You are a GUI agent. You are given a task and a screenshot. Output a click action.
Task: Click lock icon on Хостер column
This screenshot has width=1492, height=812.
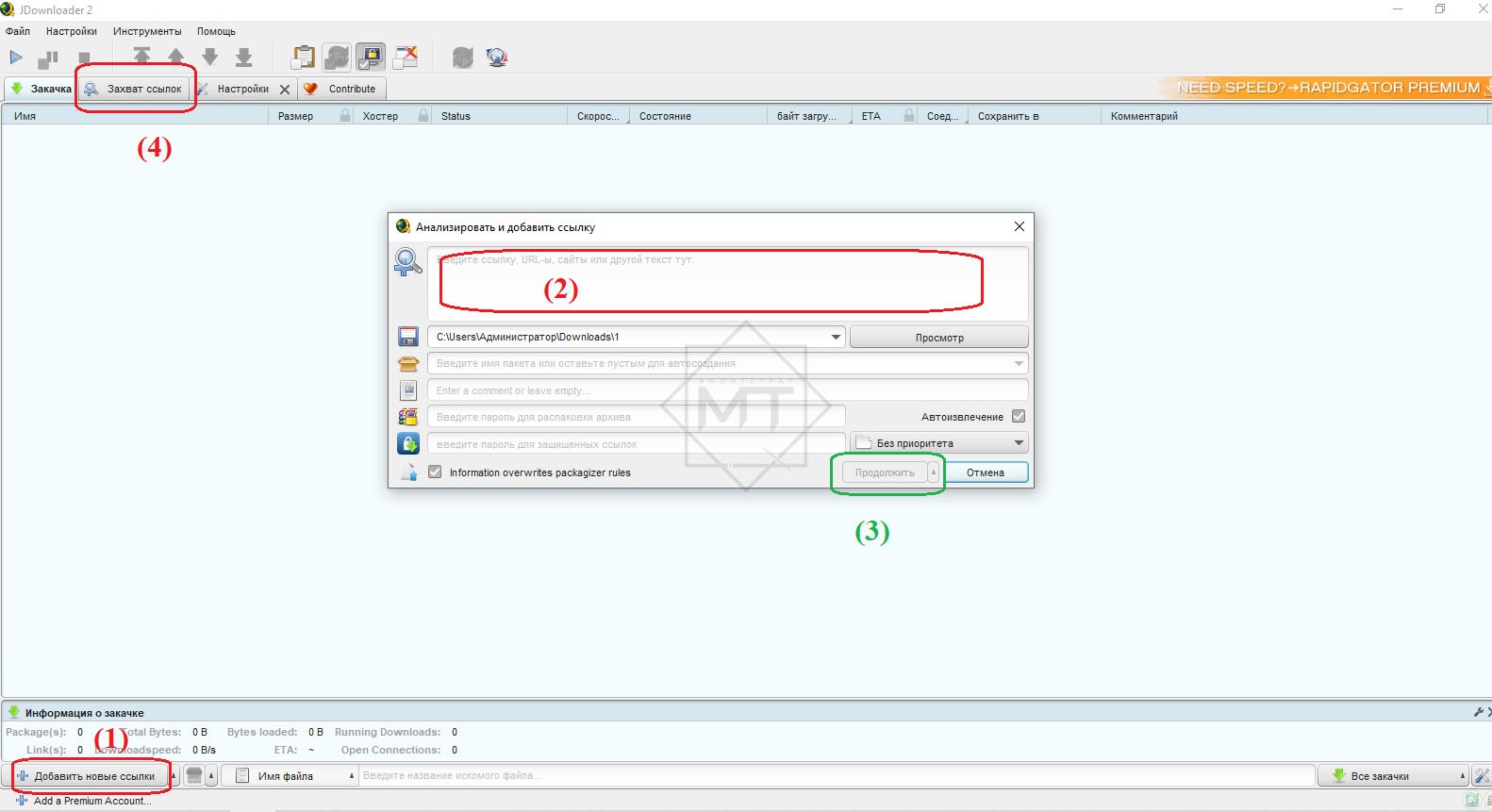point(423,116)
